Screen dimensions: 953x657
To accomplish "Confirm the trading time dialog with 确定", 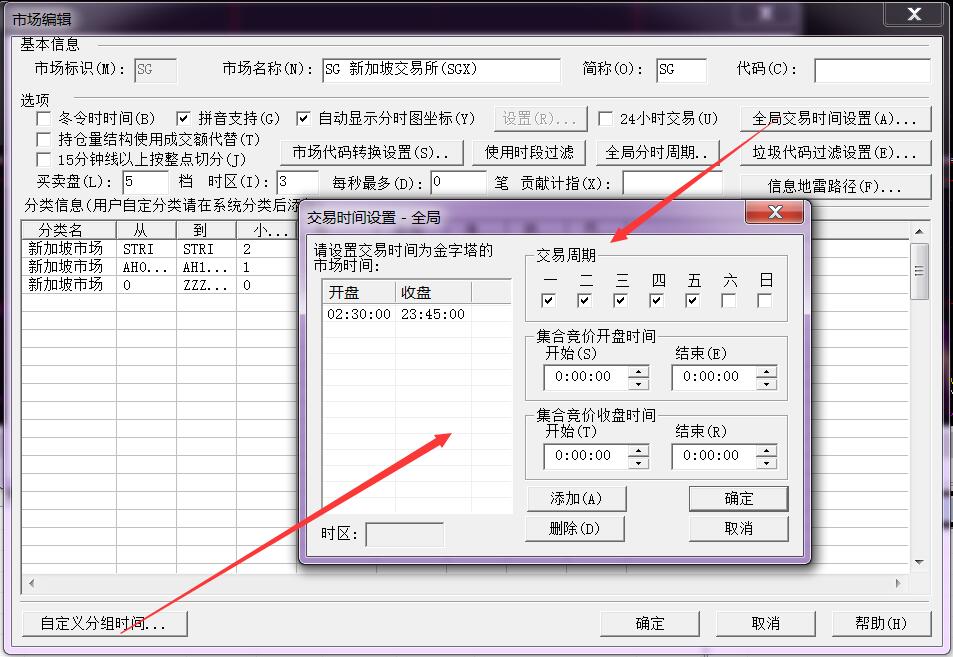I will click(x=738, y=498).
